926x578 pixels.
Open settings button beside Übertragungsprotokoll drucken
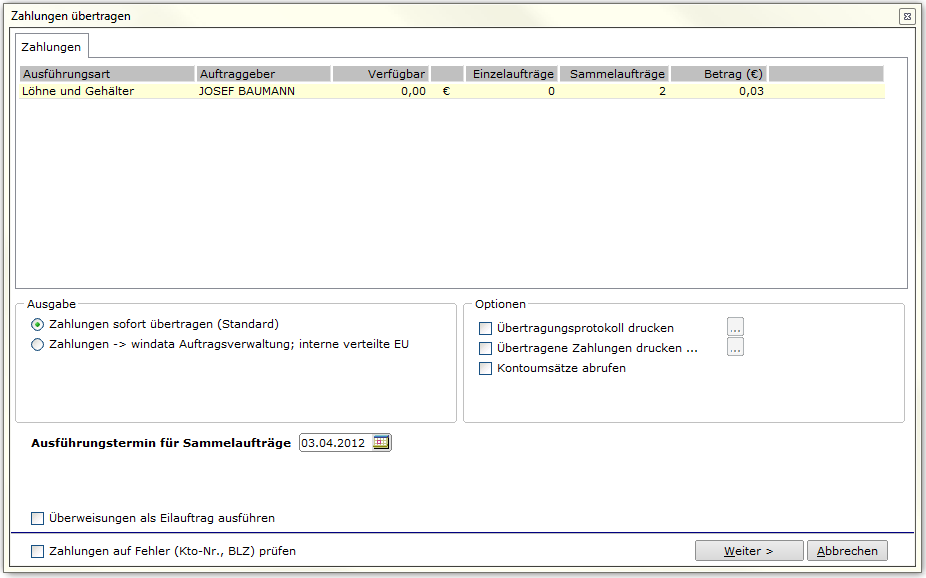click(735, 327)
